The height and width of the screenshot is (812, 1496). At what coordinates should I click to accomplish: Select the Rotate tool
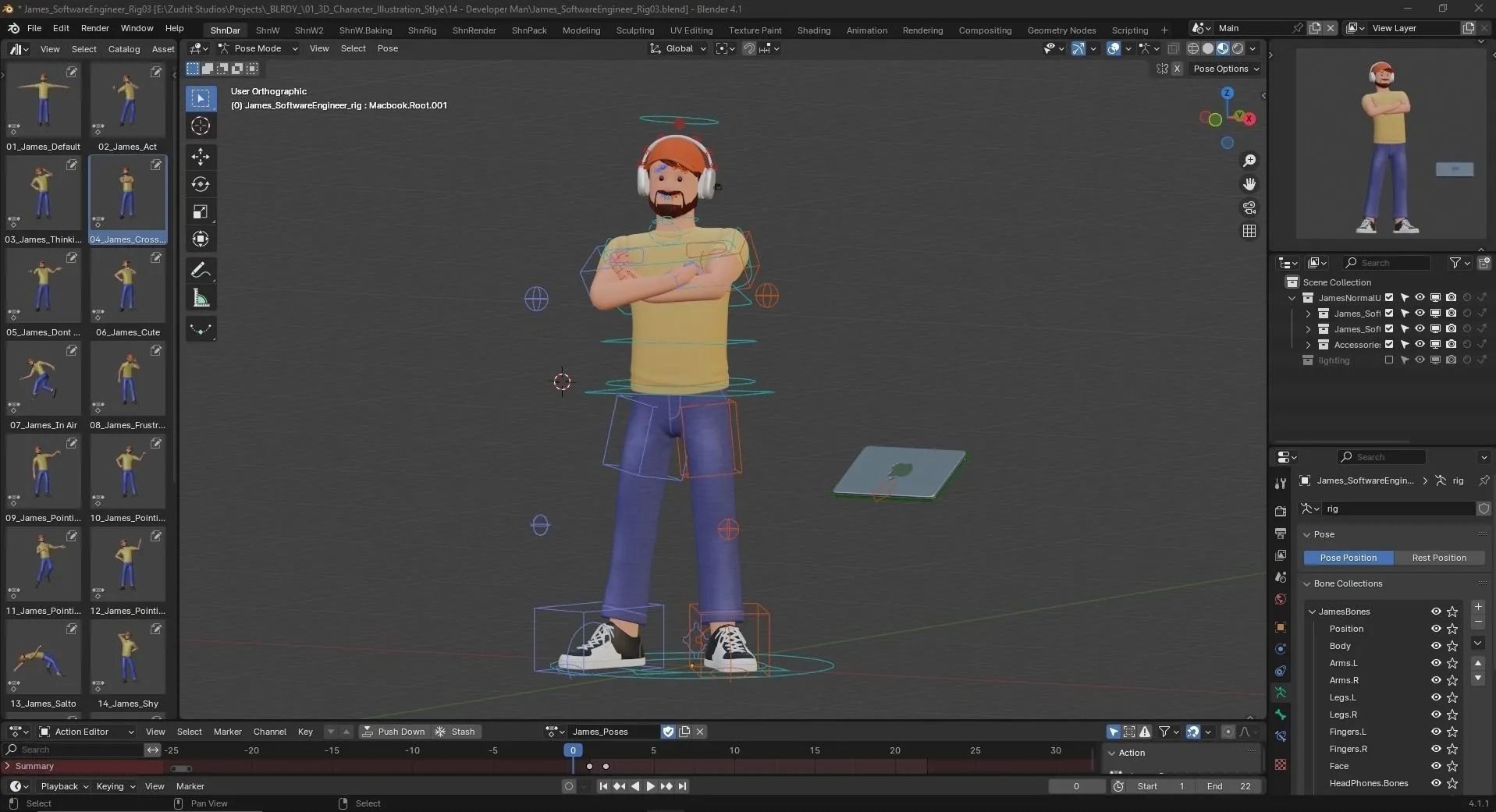point(201,185)
